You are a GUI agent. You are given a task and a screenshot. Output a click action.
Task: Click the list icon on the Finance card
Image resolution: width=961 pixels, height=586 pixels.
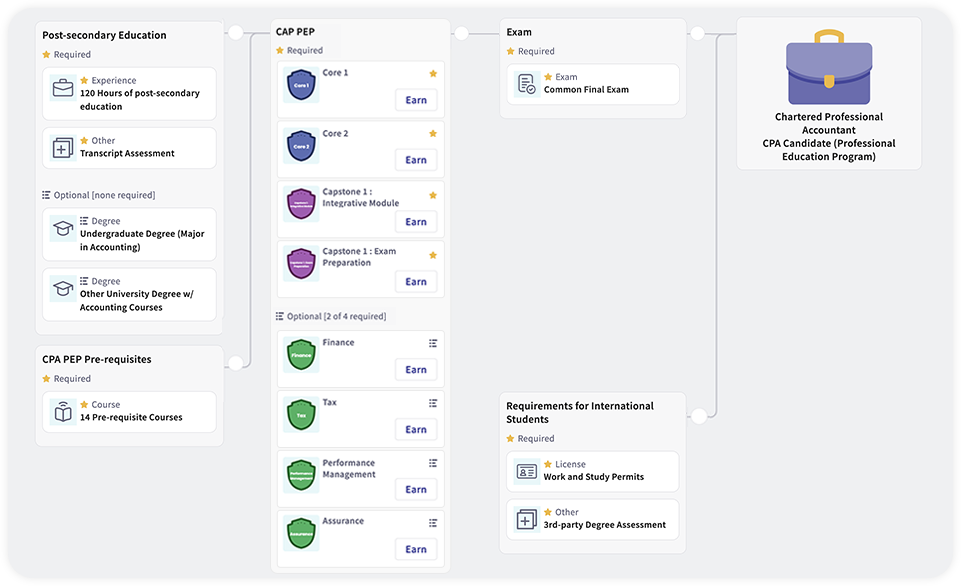pyautogui.click(x=433, y=343)
